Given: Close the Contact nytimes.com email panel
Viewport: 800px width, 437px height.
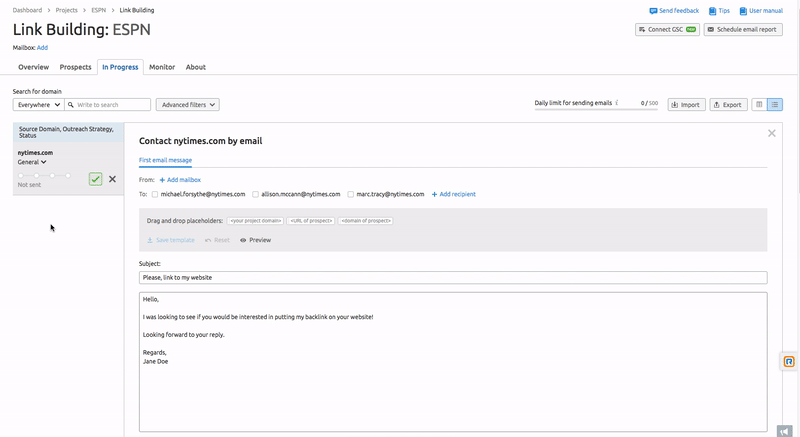Looking at the screenshot, I should (x=771, y=133).
